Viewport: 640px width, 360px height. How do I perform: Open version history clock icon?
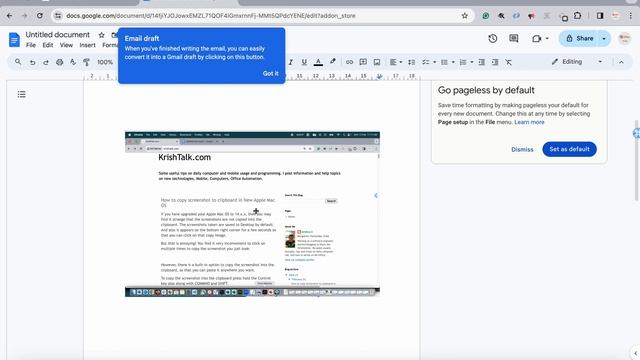pos(493,38)
